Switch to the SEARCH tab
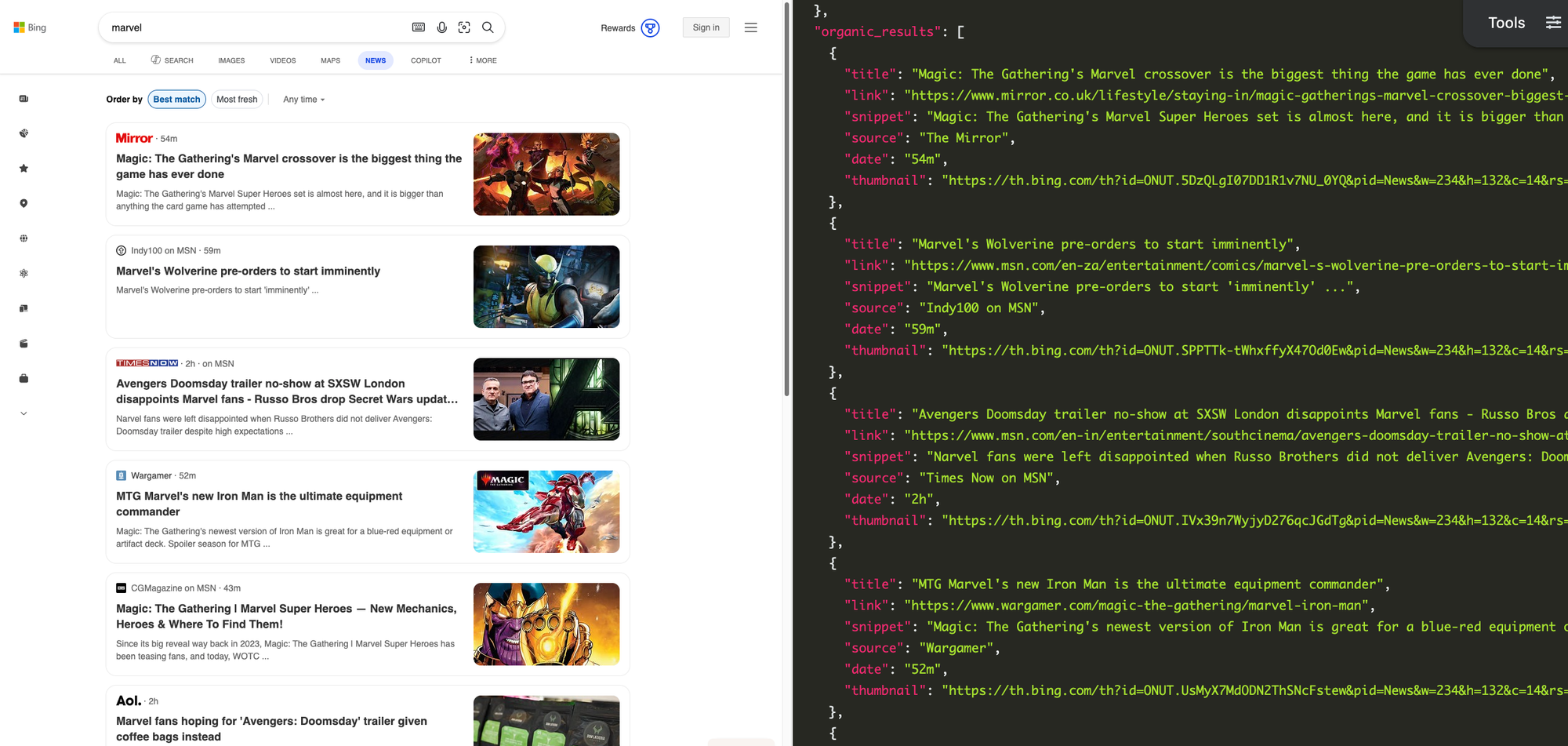1568x746 pixels. 172,60
